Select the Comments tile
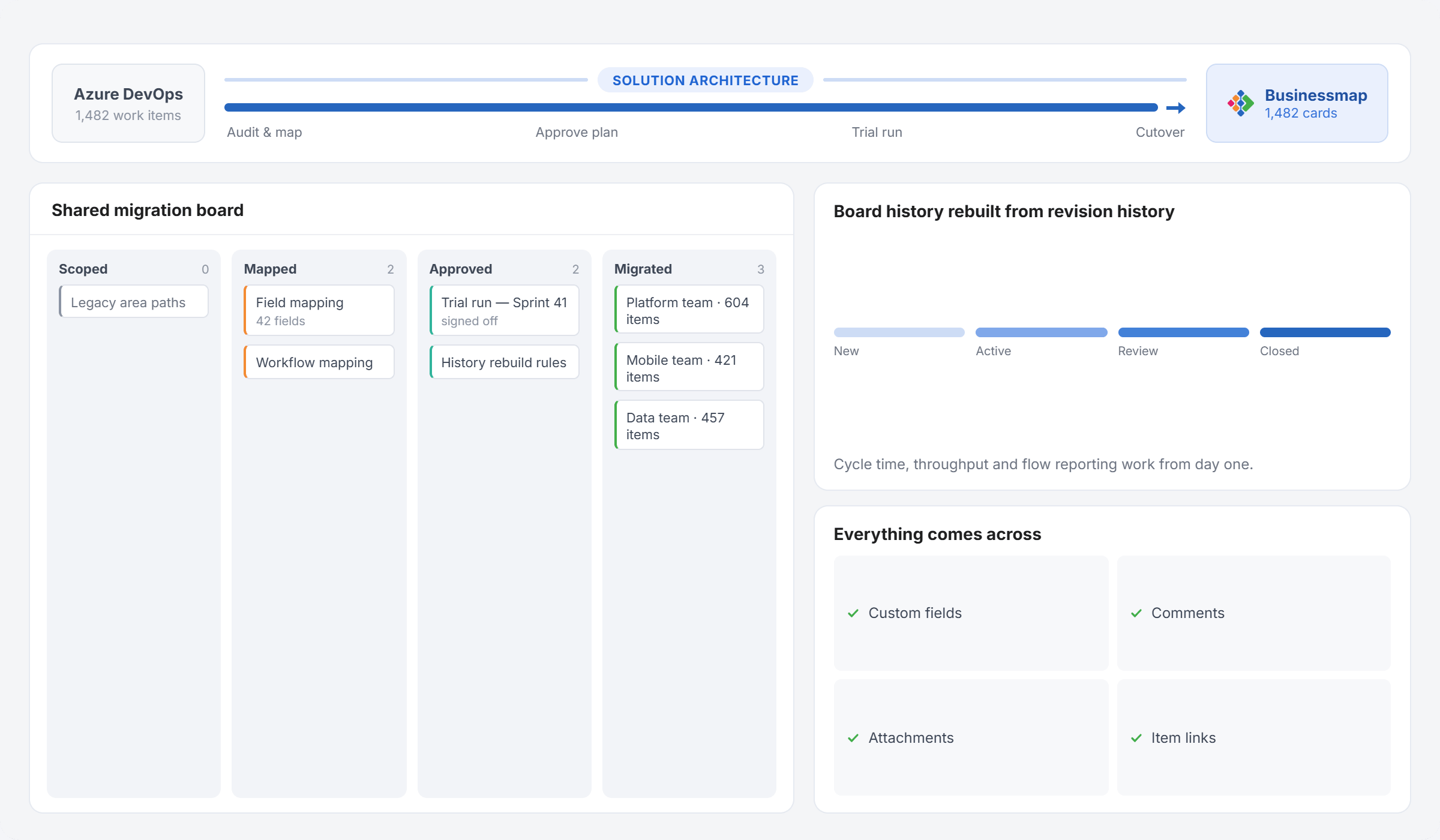This screenshot has height=840, width=1440. (1254, 613)
